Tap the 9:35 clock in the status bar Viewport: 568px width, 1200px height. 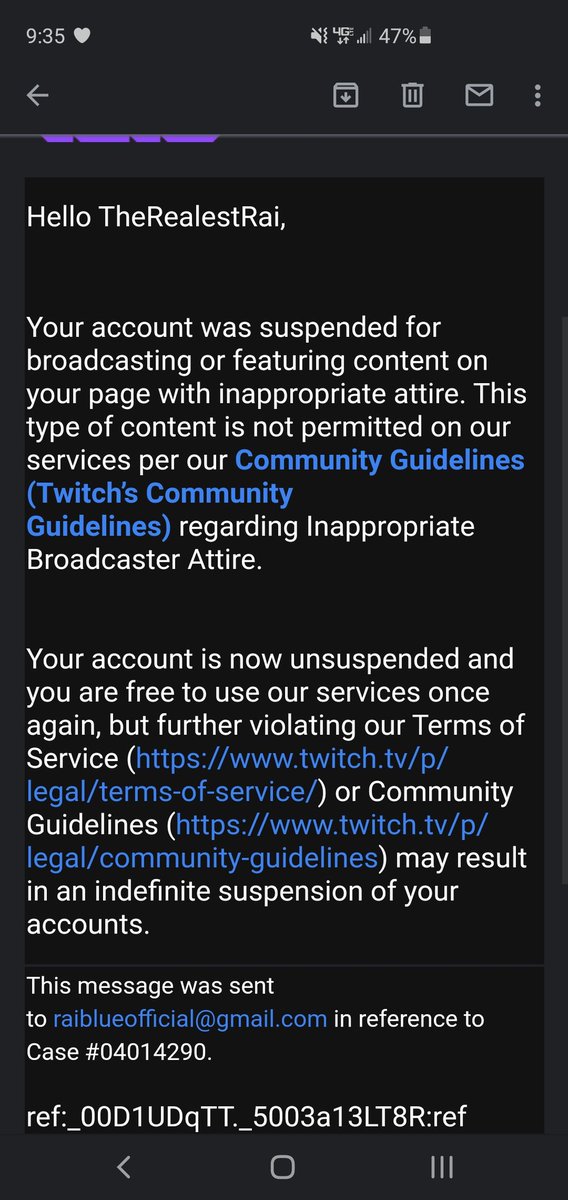point(45,36)
